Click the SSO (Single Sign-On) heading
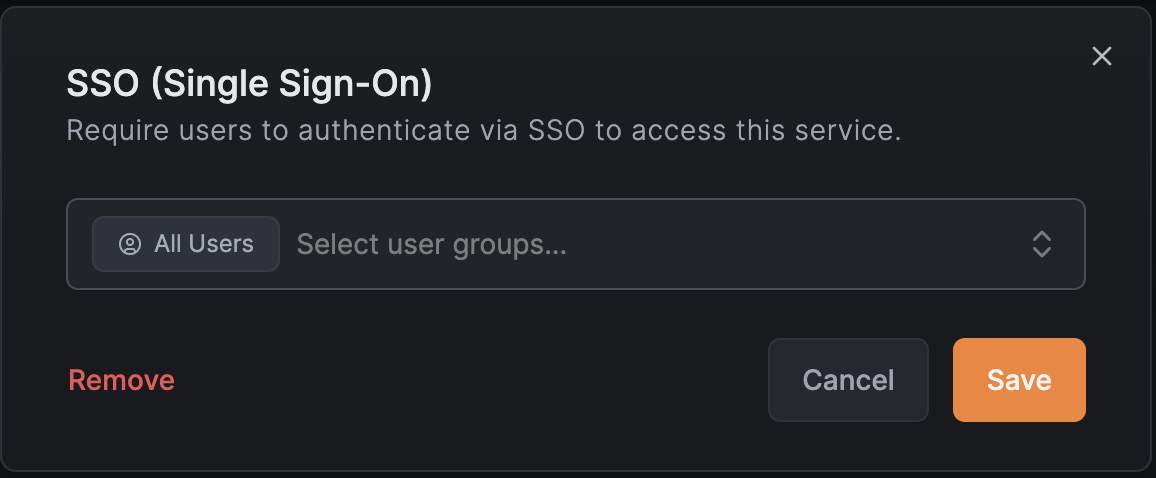 pyautogui.click(x=249, y=84)
